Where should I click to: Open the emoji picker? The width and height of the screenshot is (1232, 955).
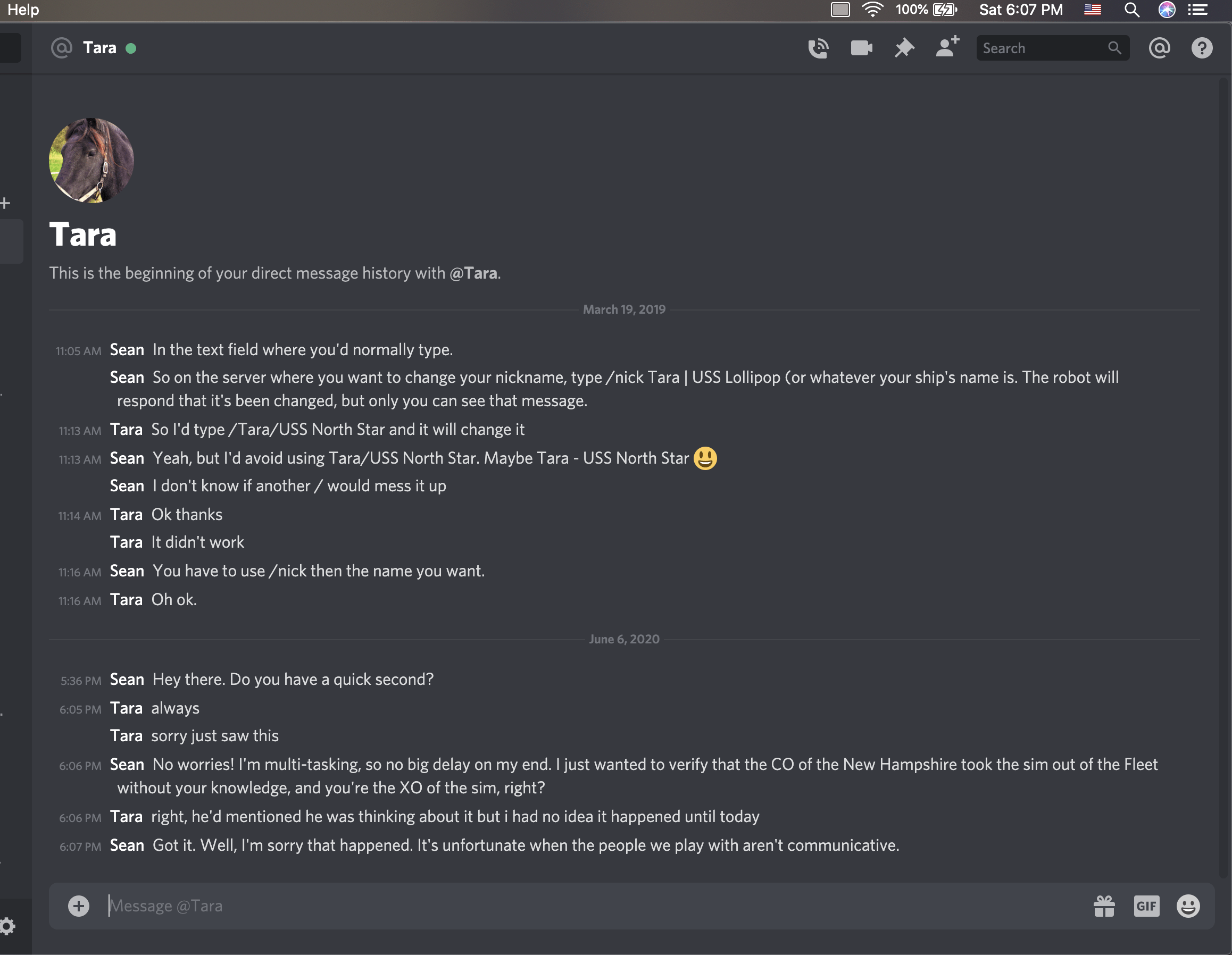pos(1188,906)
